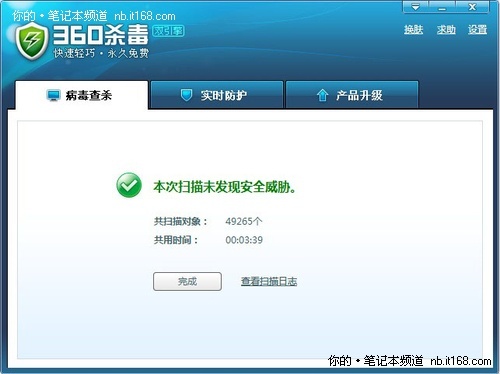Click the 共用时间 label
This screenshot has height=374, width=500.
176,240
